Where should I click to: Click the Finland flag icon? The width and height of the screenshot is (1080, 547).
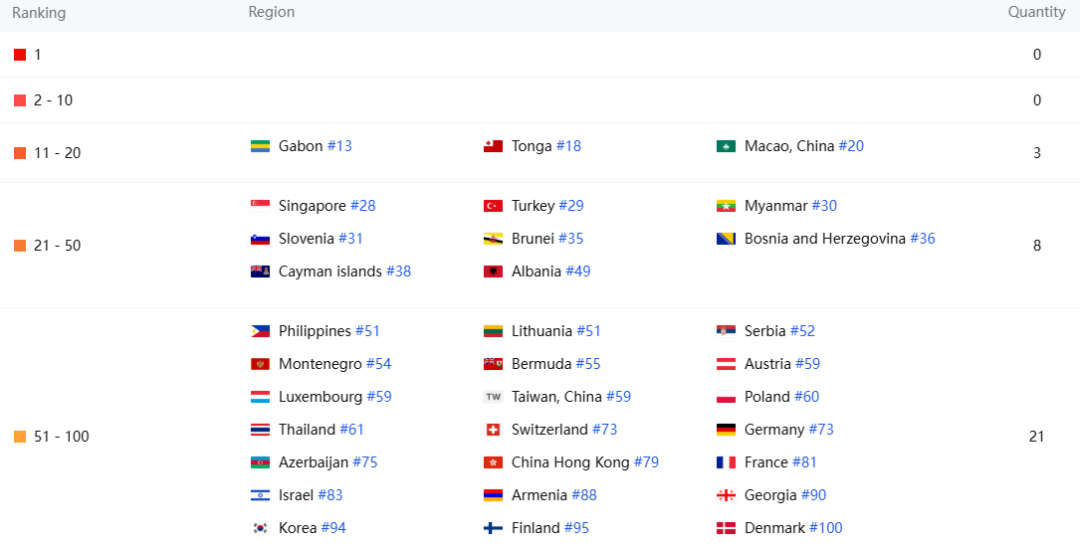pyautogui.click(x=492, y=528)
